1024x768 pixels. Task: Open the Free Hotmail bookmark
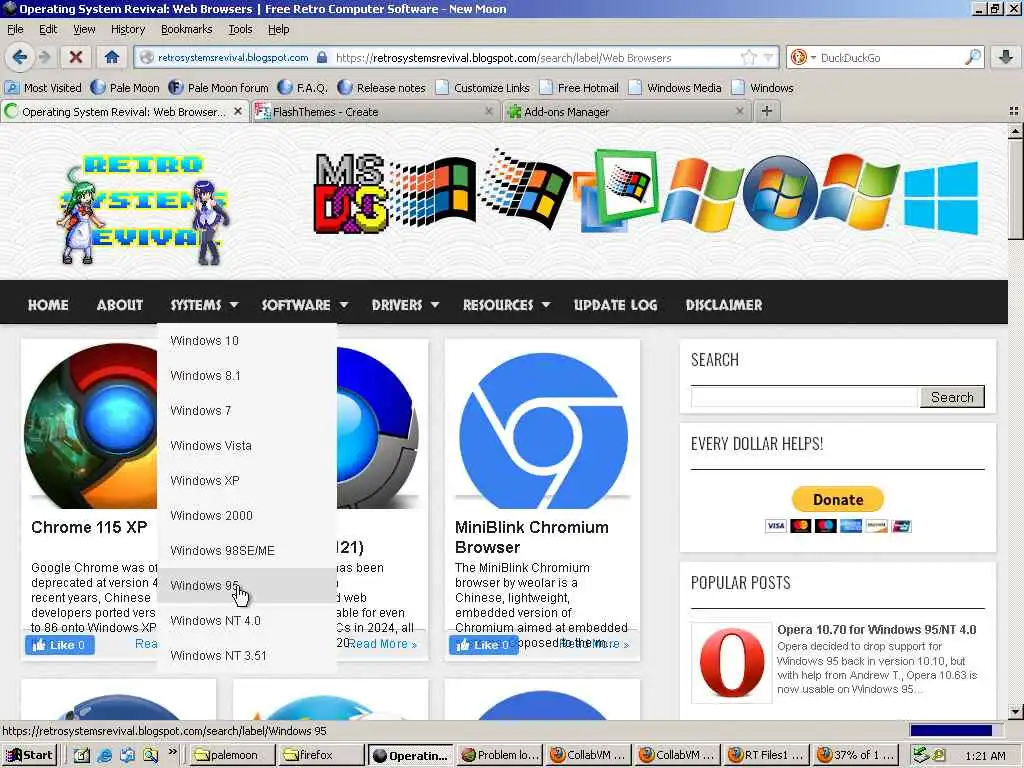(579, 88)
